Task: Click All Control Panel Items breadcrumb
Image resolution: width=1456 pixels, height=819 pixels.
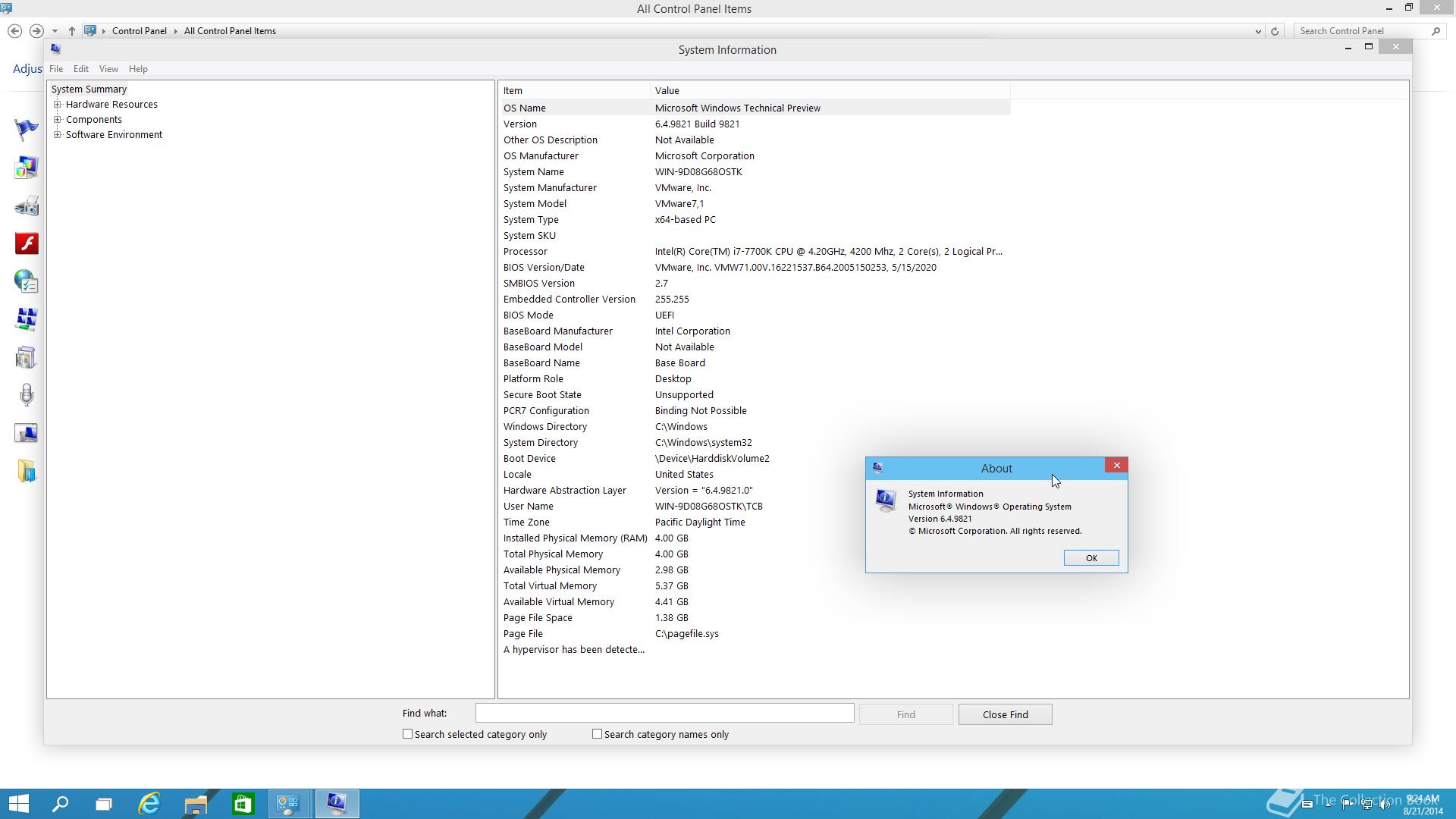Action: [230, 31]
